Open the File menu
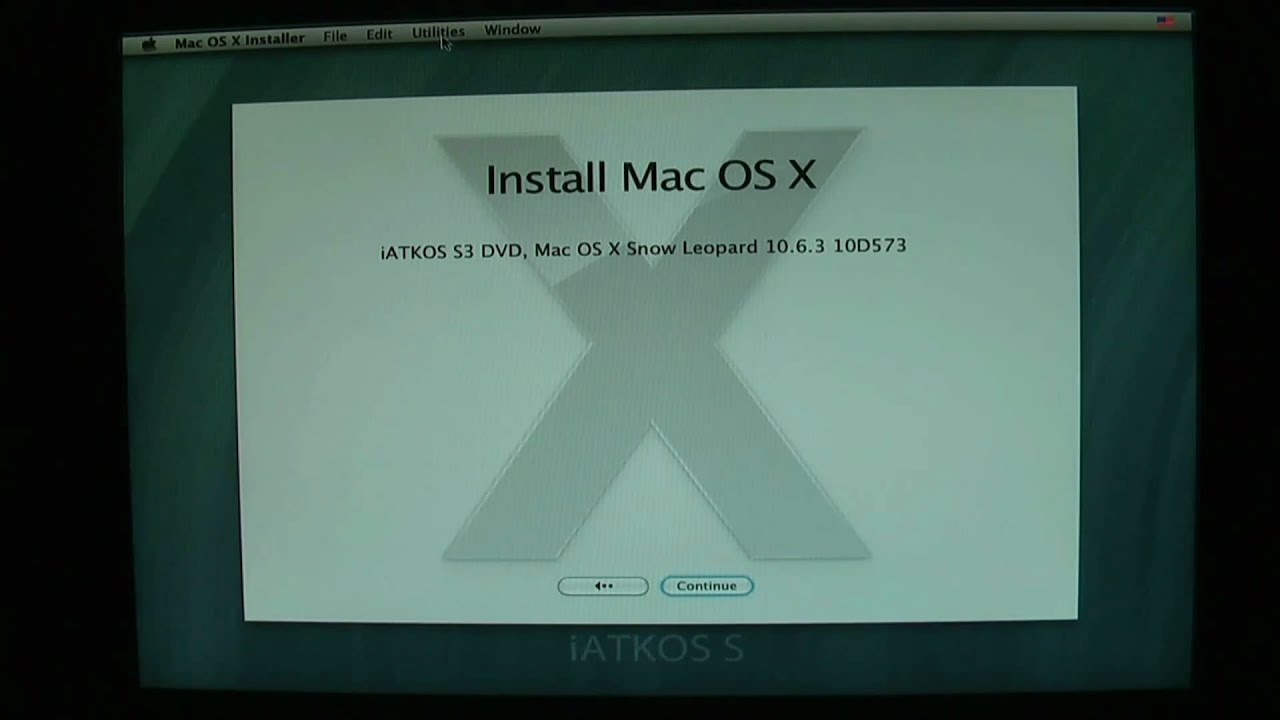The width and height of the screenshot is (1280, 720). point(335,36)
